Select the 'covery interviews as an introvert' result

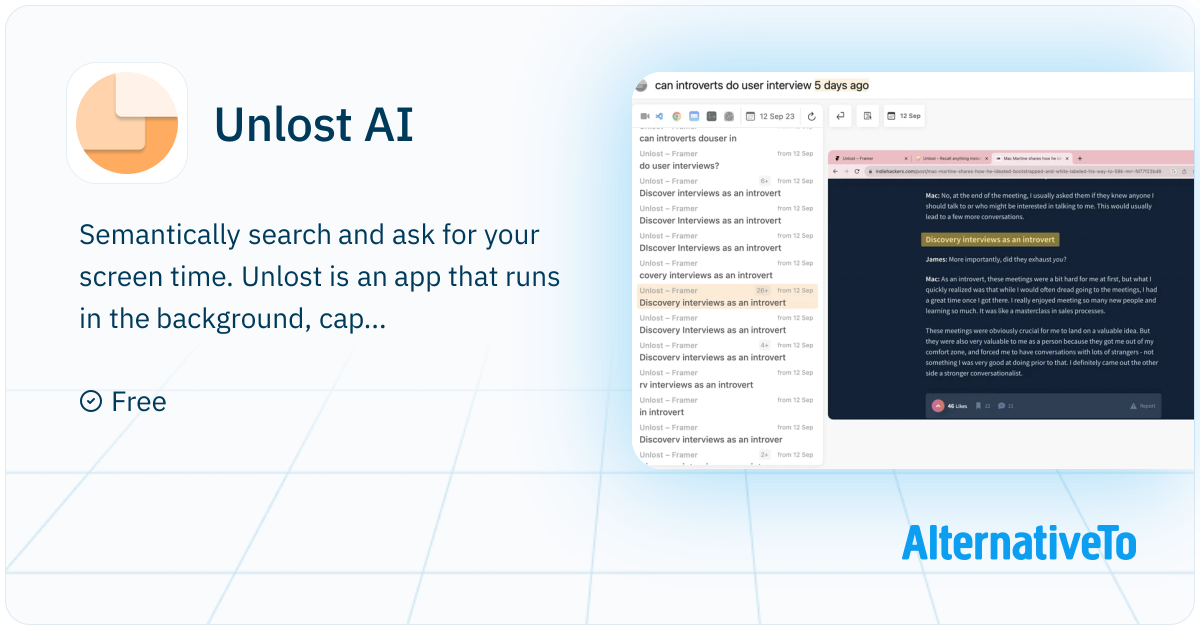pyautogui.click(x=727, y=269)
